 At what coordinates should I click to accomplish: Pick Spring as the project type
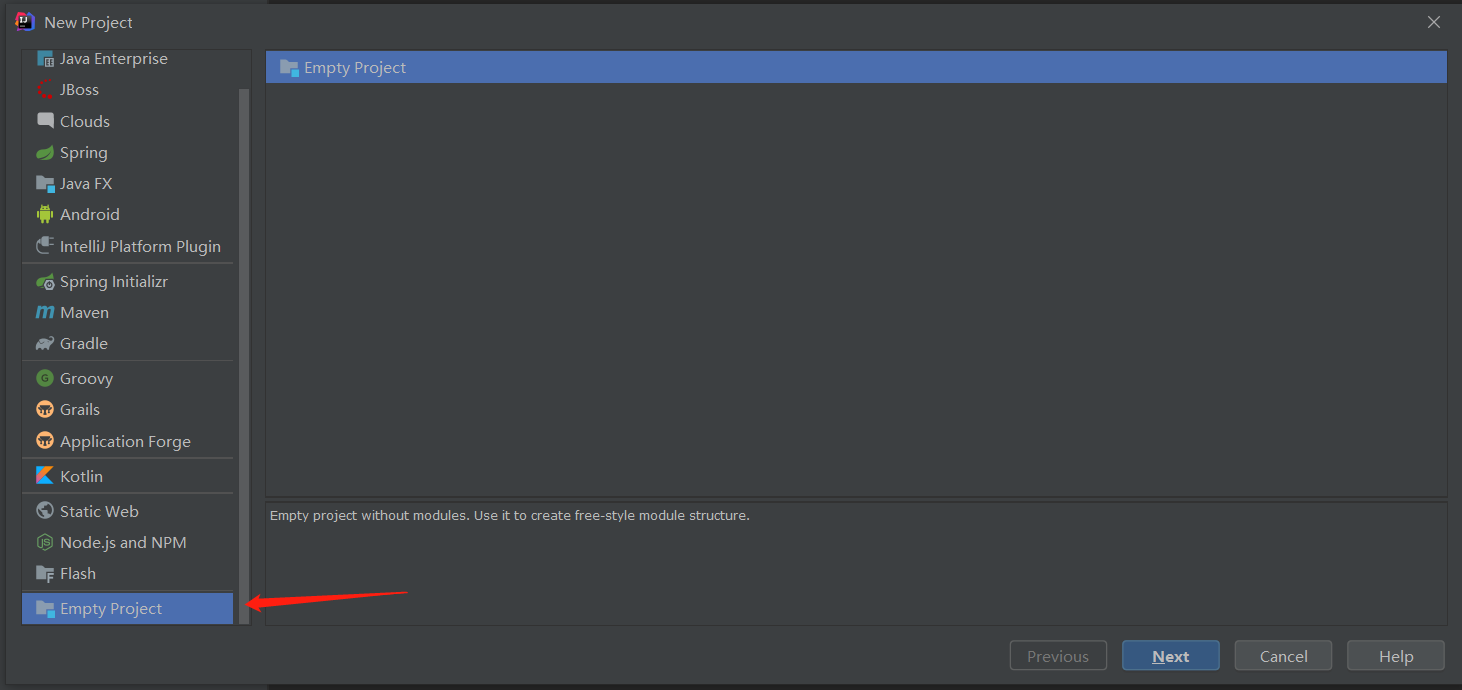coord(128,153)
